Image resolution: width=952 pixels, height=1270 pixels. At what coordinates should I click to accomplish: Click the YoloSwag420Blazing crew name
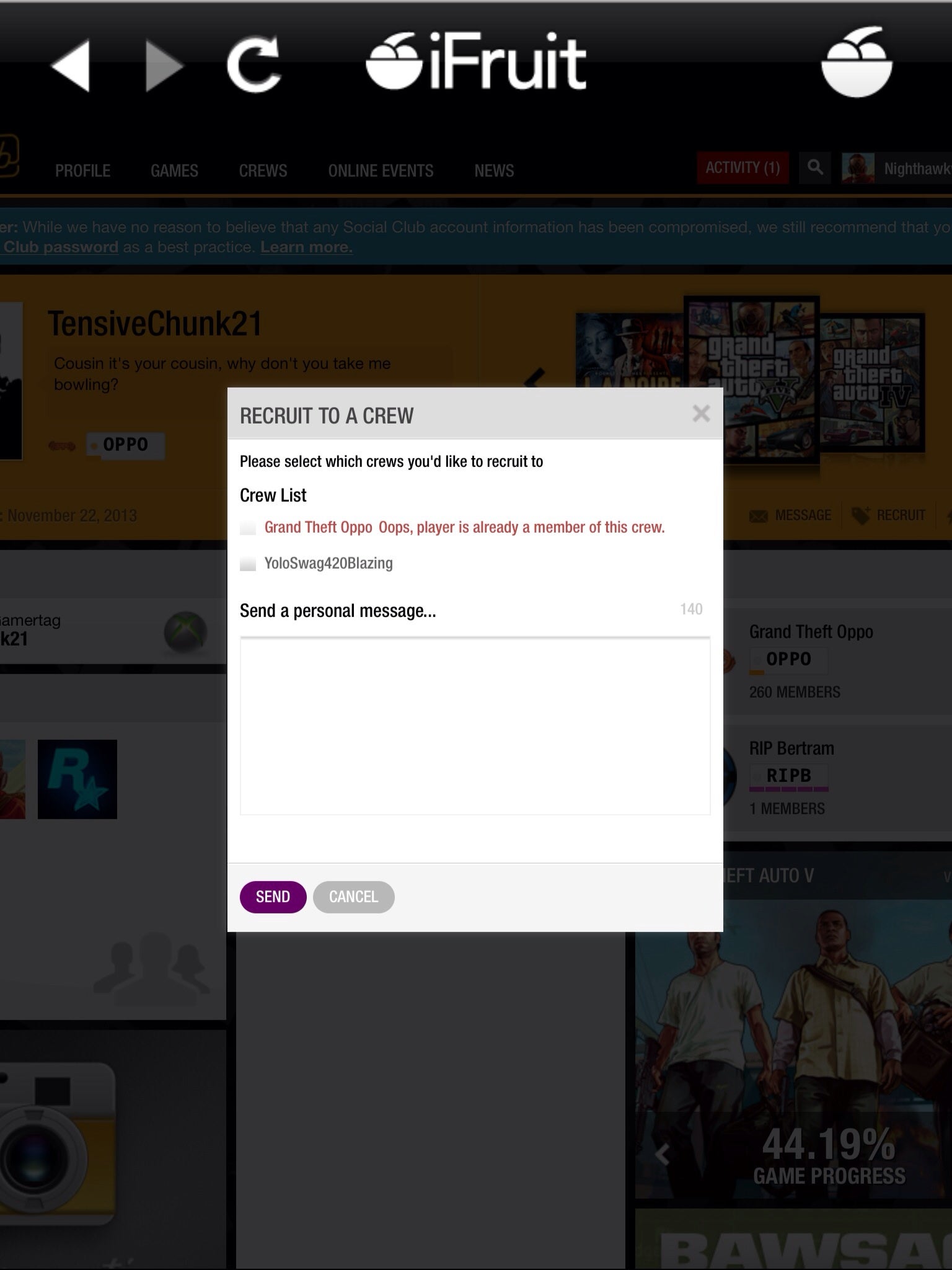[328, 563]
